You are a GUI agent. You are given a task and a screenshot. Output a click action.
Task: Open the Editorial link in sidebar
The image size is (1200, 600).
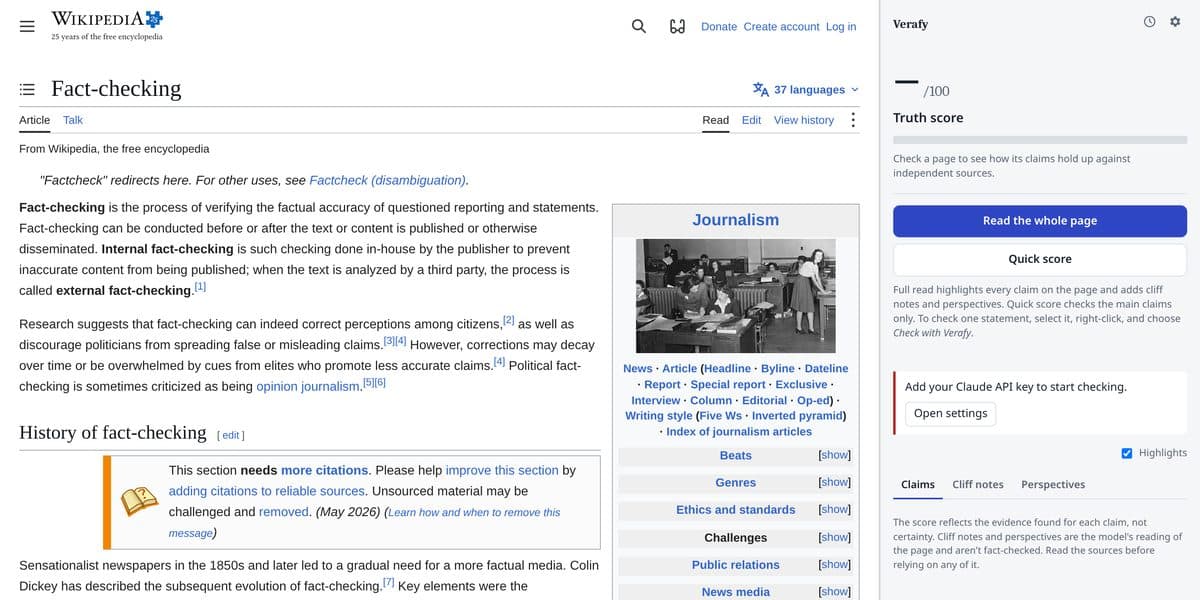coord(764,400)
